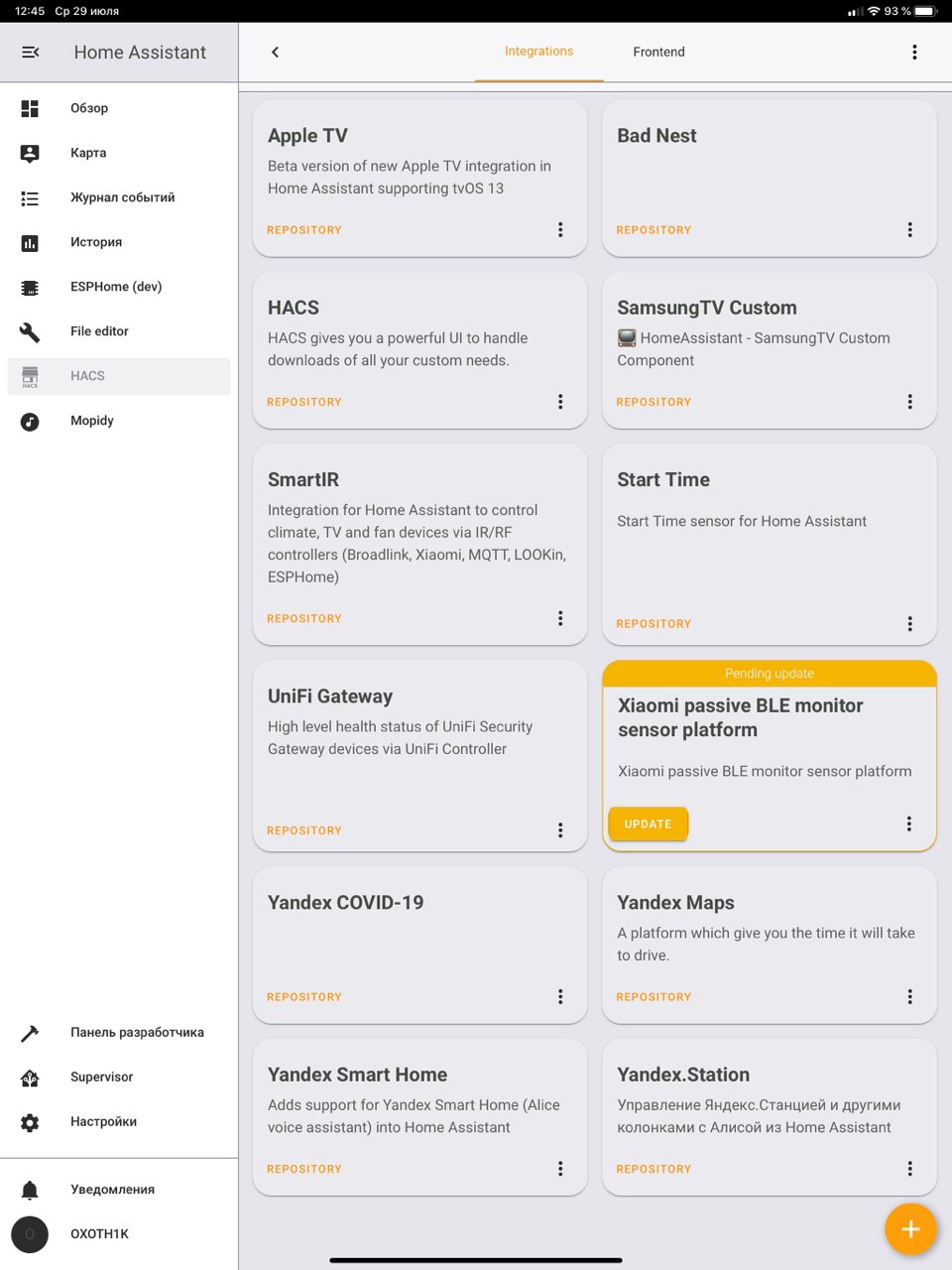Open the Обзор overview dashboard
Viewport: 952px width, 1270px height.
(x=119, y=108)
